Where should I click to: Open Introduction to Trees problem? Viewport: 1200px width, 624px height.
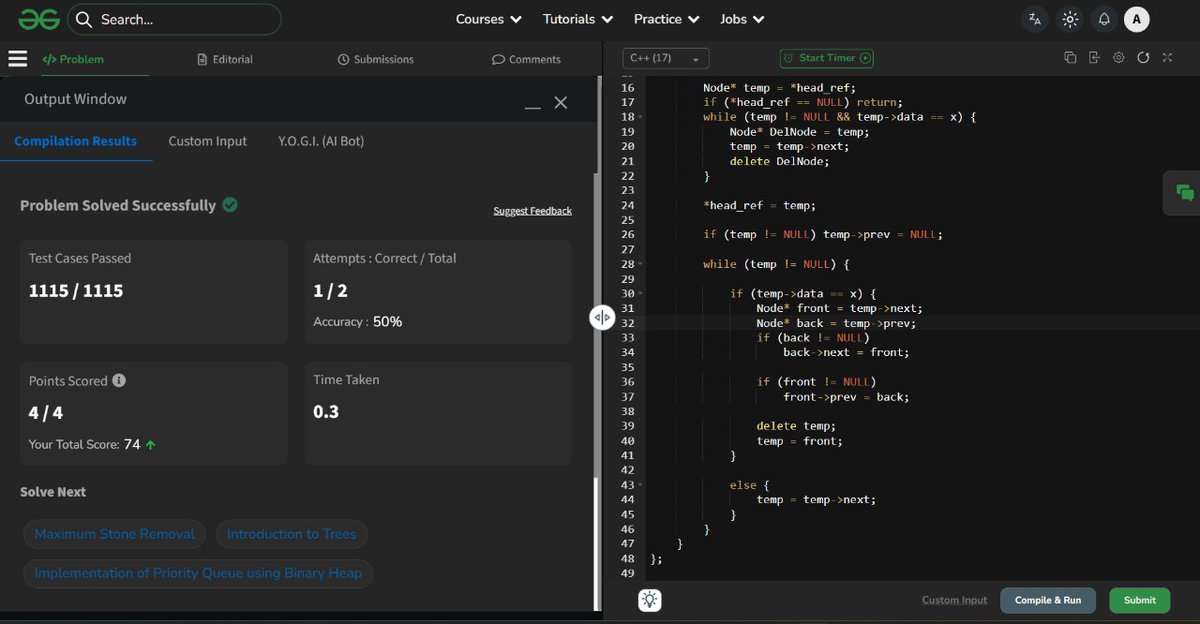pyautogui.click(x=291, y=534)
